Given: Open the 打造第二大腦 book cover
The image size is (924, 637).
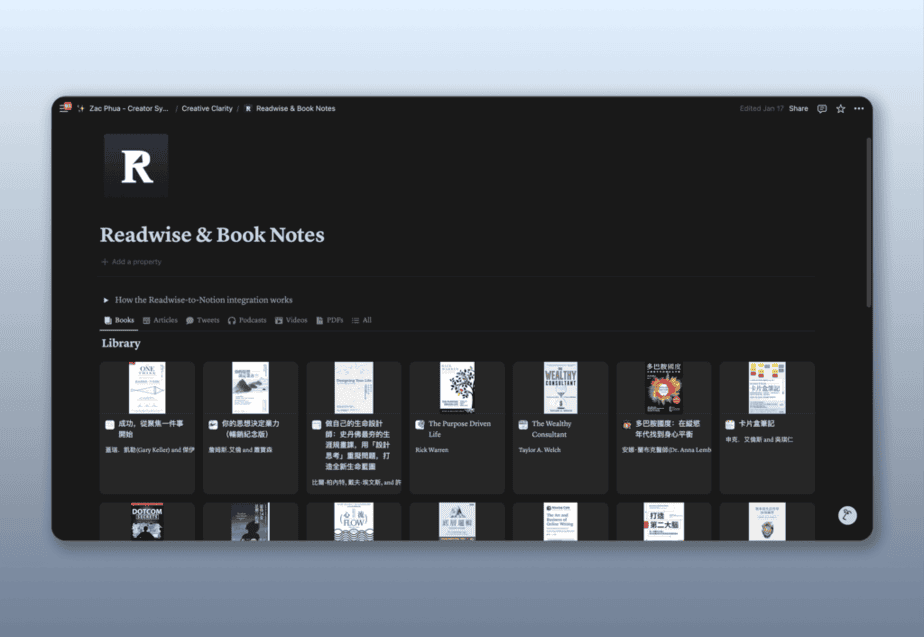Looking at the screenshot, I should point(664,521).
